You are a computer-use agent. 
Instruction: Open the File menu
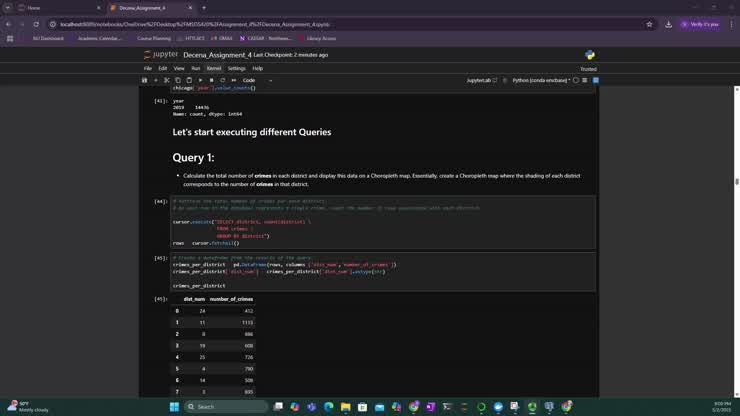point(148,68)
